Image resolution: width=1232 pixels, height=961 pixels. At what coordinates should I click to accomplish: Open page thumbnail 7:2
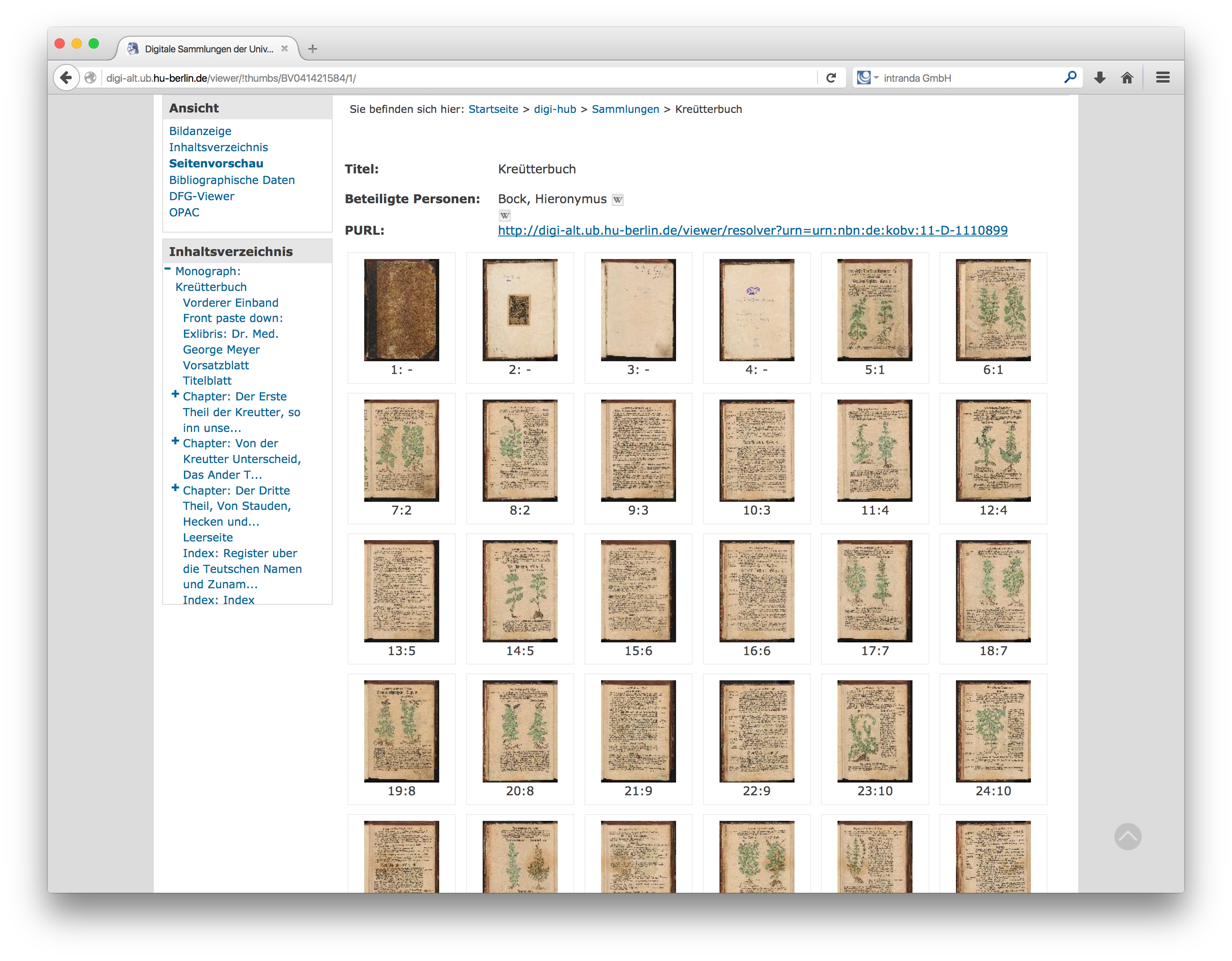pyautogui.click(x=402, y=451)
